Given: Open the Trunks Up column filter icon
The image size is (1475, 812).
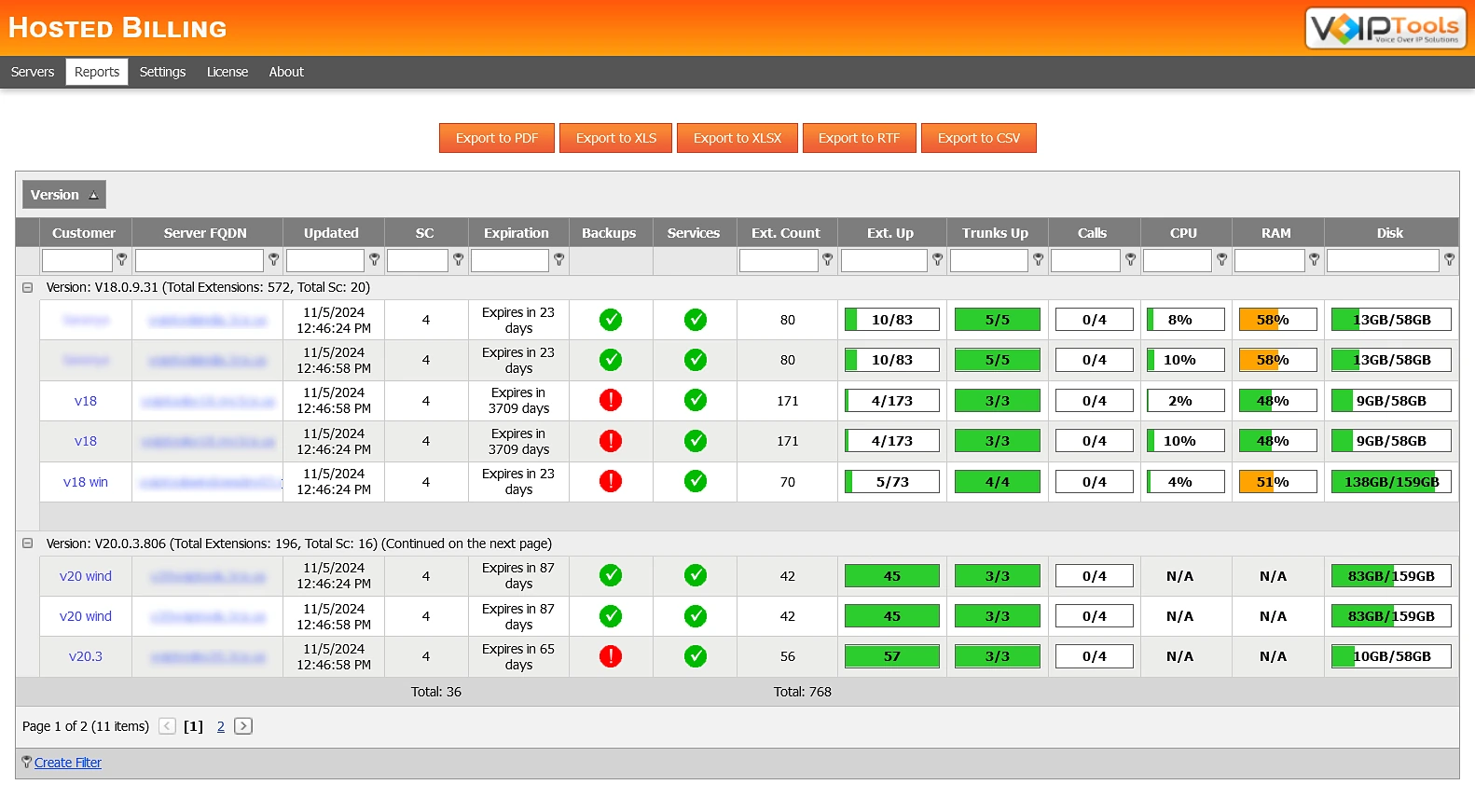Looking at the screenshot, I should 1038,260.
